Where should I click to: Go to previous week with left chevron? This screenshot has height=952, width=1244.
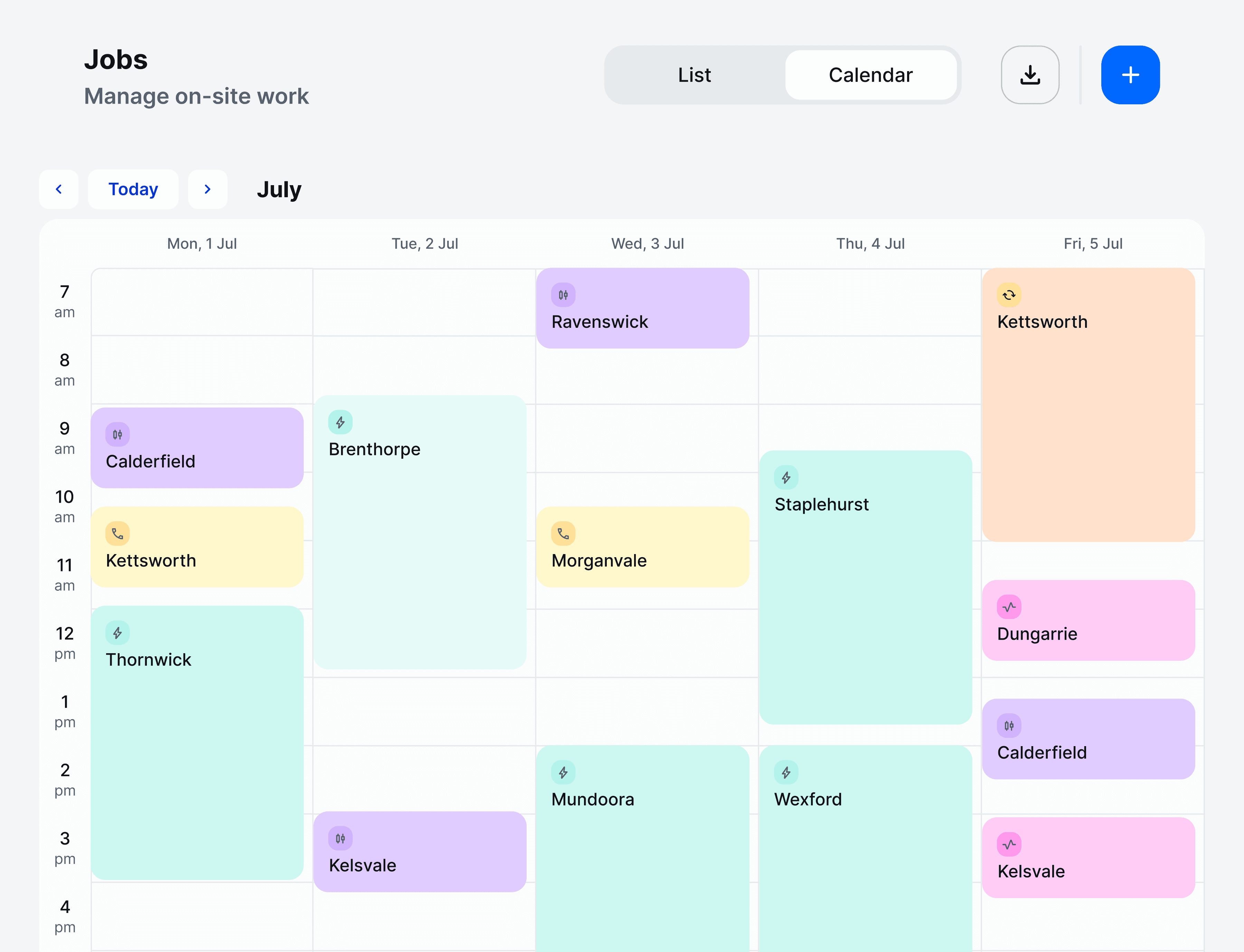(x=58, y=189)
